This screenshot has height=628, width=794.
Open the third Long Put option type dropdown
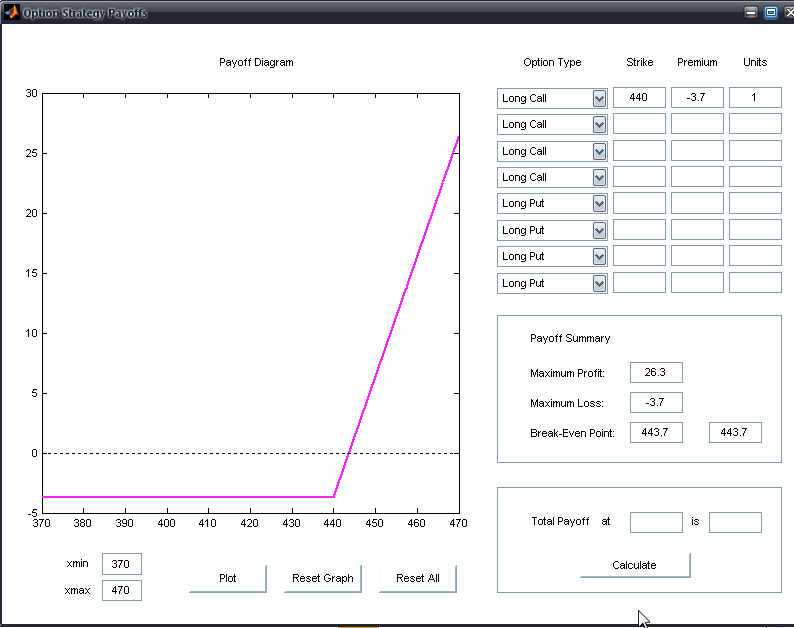552,256
